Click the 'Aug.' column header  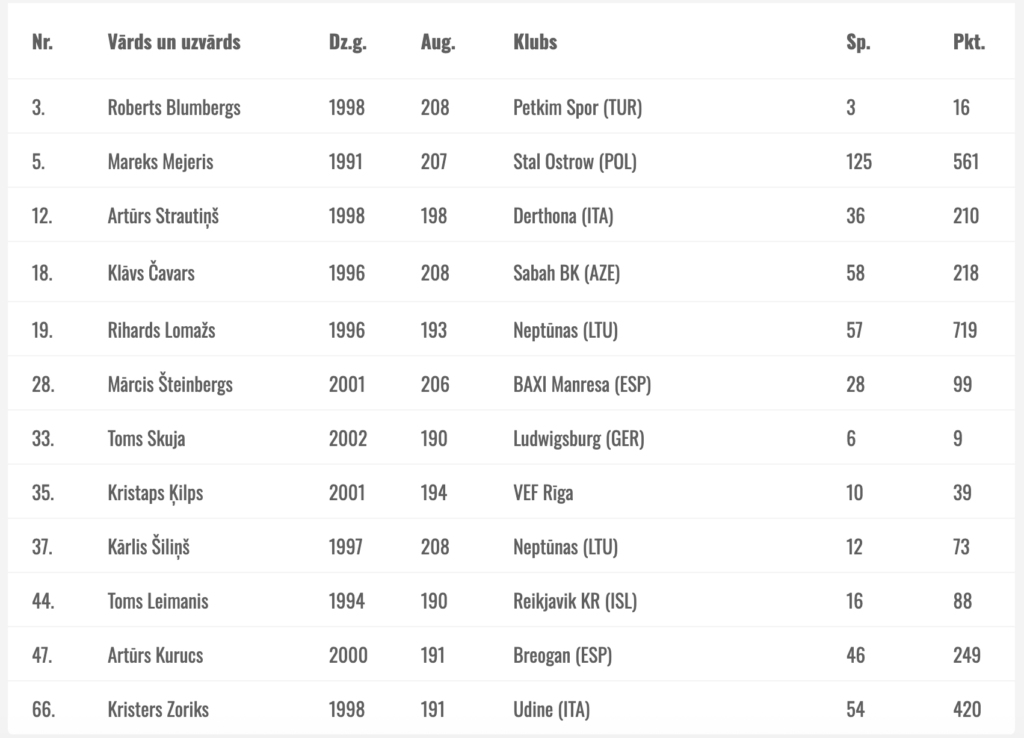[438, 43]
